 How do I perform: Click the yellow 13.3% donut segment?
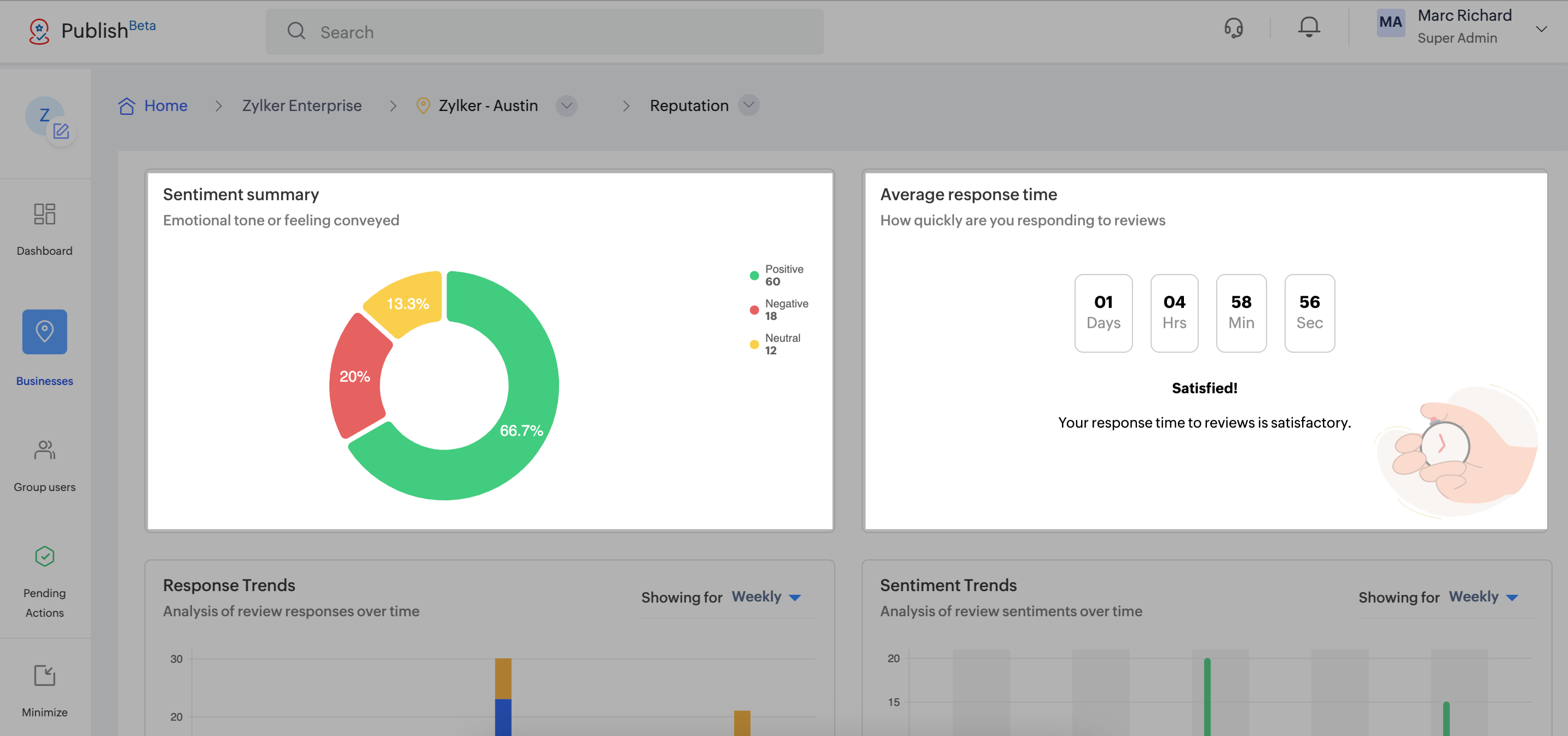tap(408, 303)
